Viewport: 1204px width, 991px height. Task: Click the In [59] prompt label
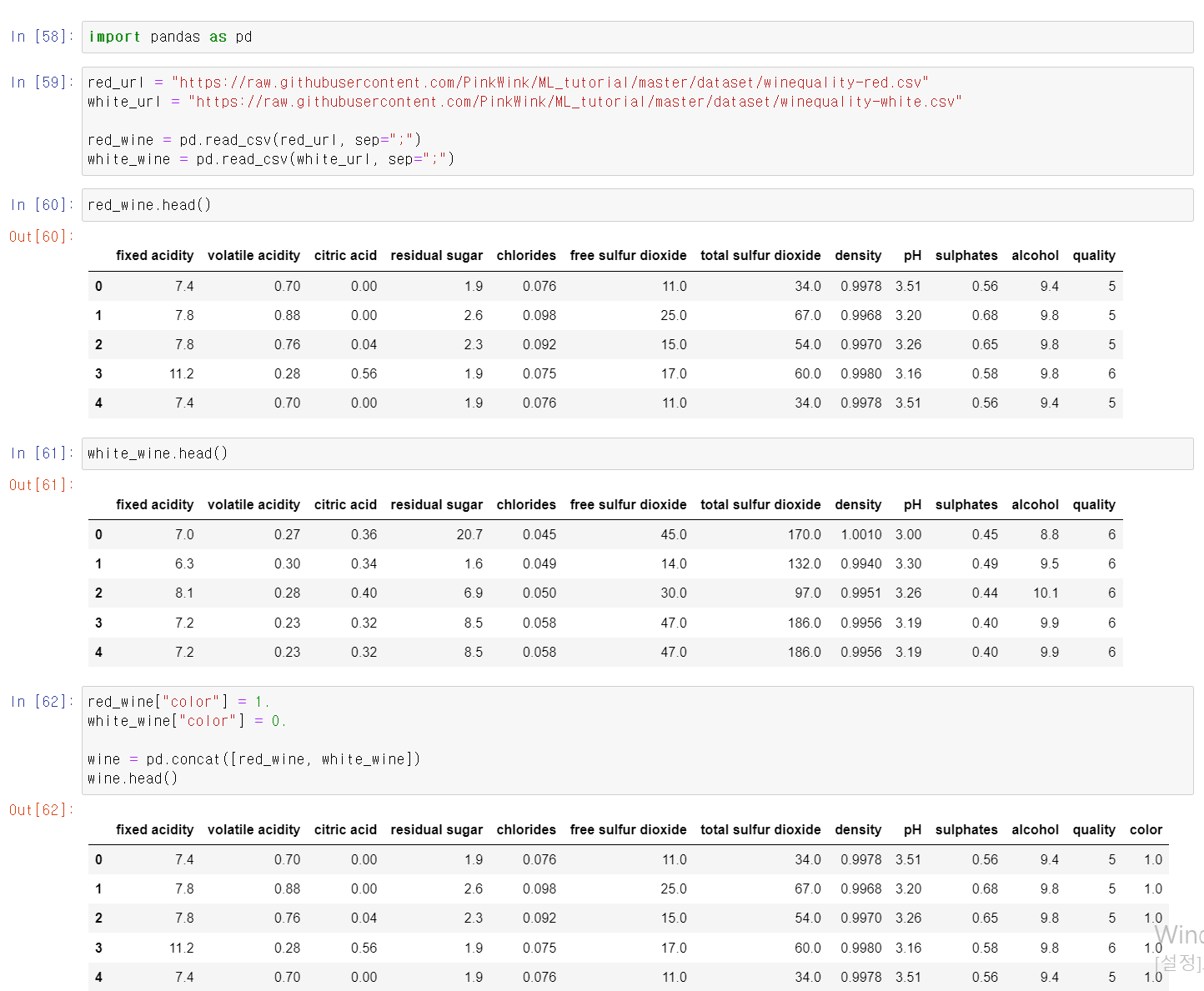click(x=42, y=83)
